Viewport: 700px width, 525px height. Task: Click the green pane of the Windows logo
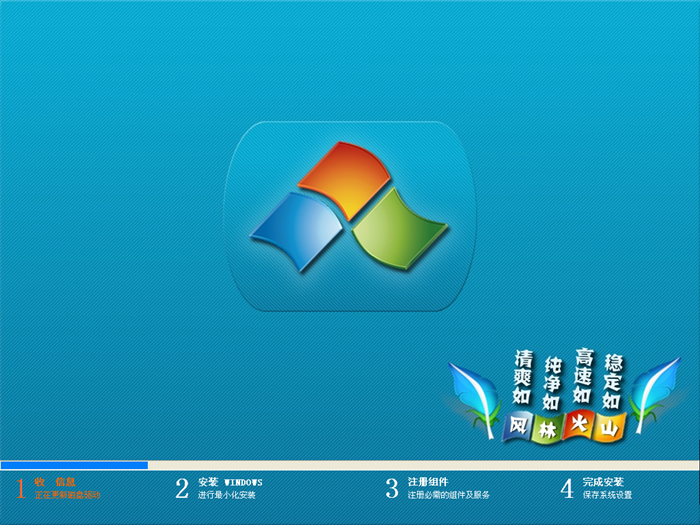[399, 229]
